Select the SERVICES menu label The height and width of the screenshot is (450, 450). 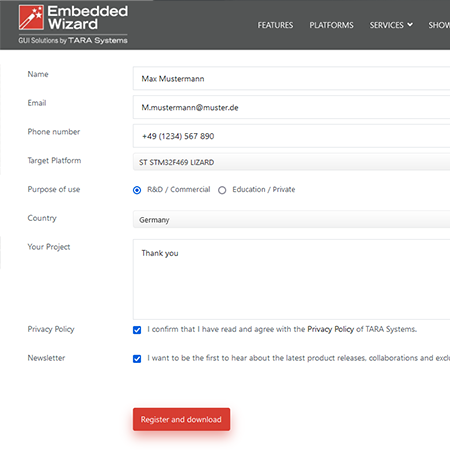click(x=386, y=25)
